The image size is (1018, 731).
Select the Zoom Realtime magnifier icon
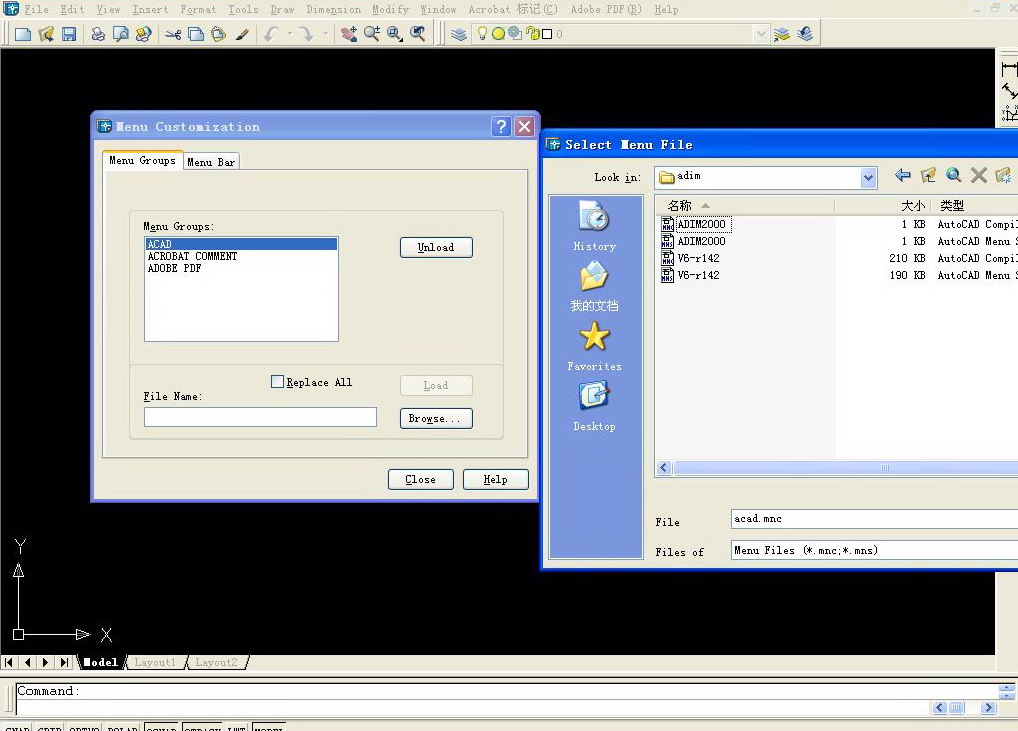coord(372,34)
